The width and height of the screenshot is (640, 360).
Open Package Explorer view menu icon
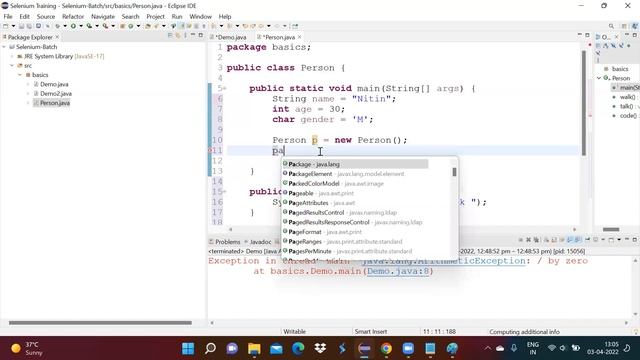tap(185, 36)
